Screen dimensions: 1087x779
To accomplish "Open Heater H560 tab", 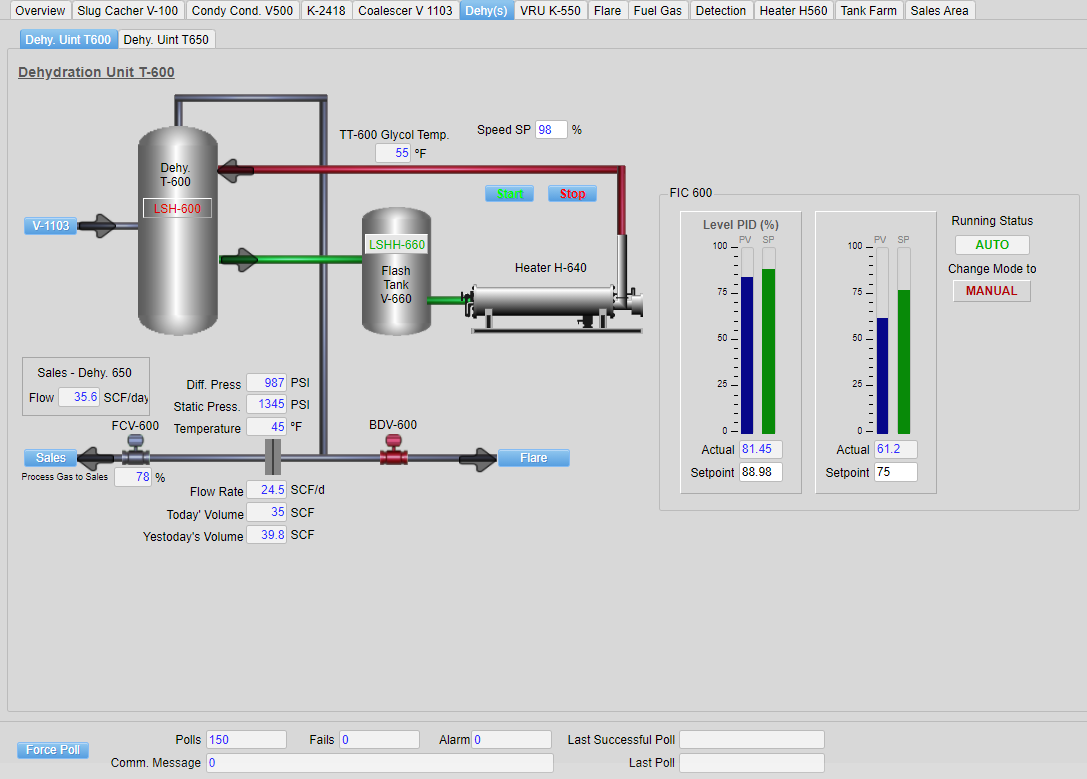I will coord(793,10).
